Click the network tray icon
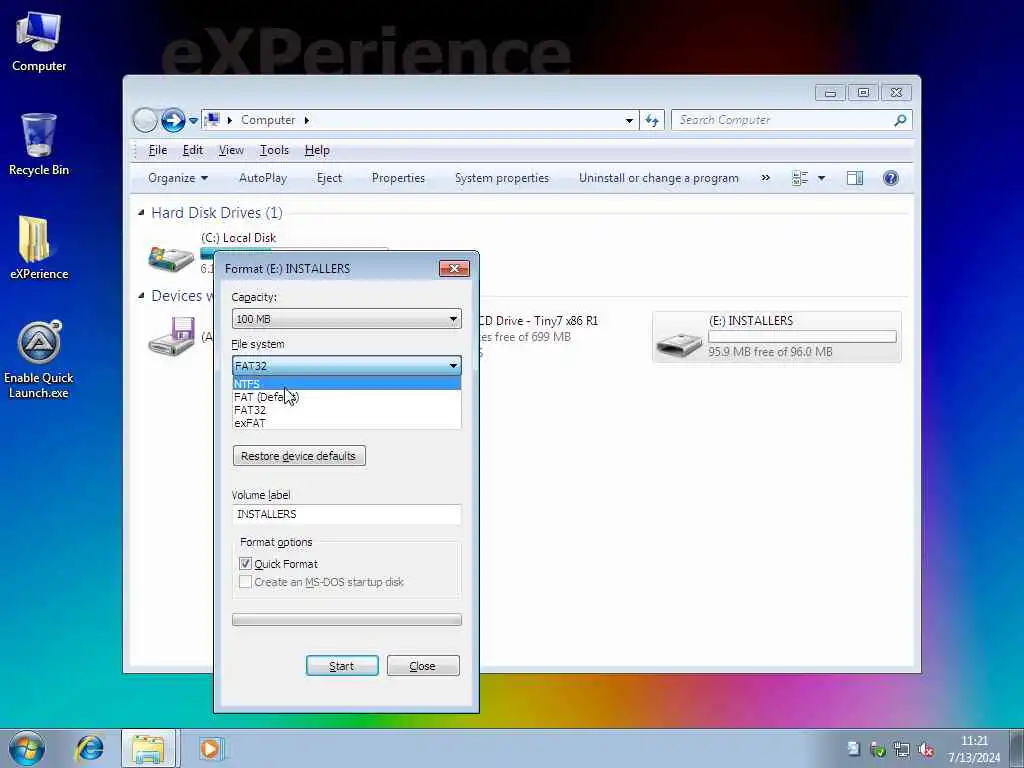This screenshot has height=768, width=1024. [x=902, y=750]
